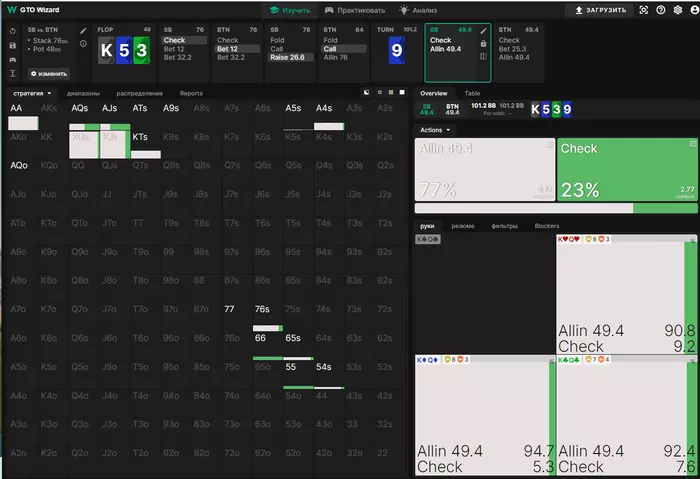Click the Allin/Check frequency bar
The height and width of the screenshot is (479, 700).
tap(556, 208)
